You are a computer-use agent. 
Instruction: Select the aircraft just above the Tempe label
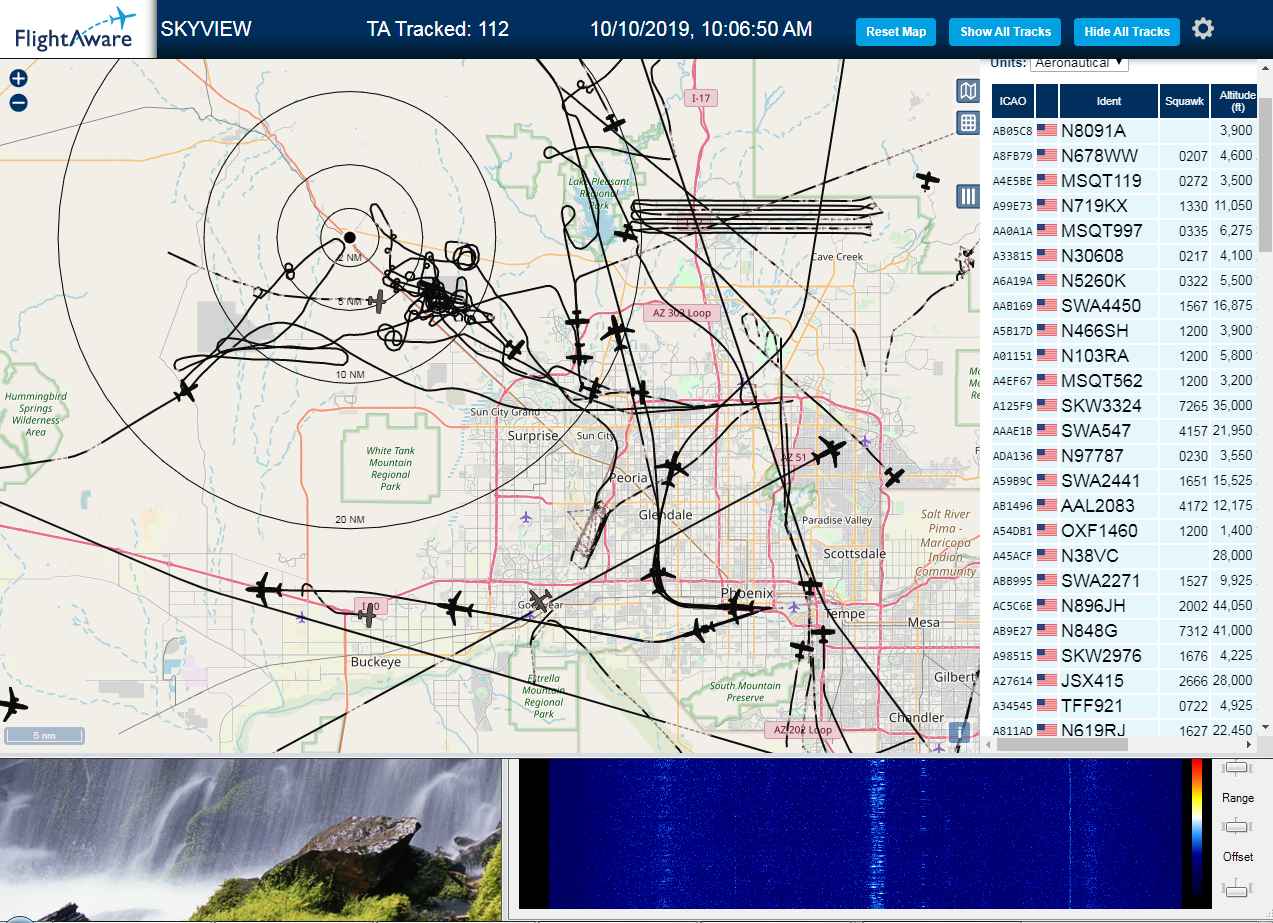pos(810,583)
